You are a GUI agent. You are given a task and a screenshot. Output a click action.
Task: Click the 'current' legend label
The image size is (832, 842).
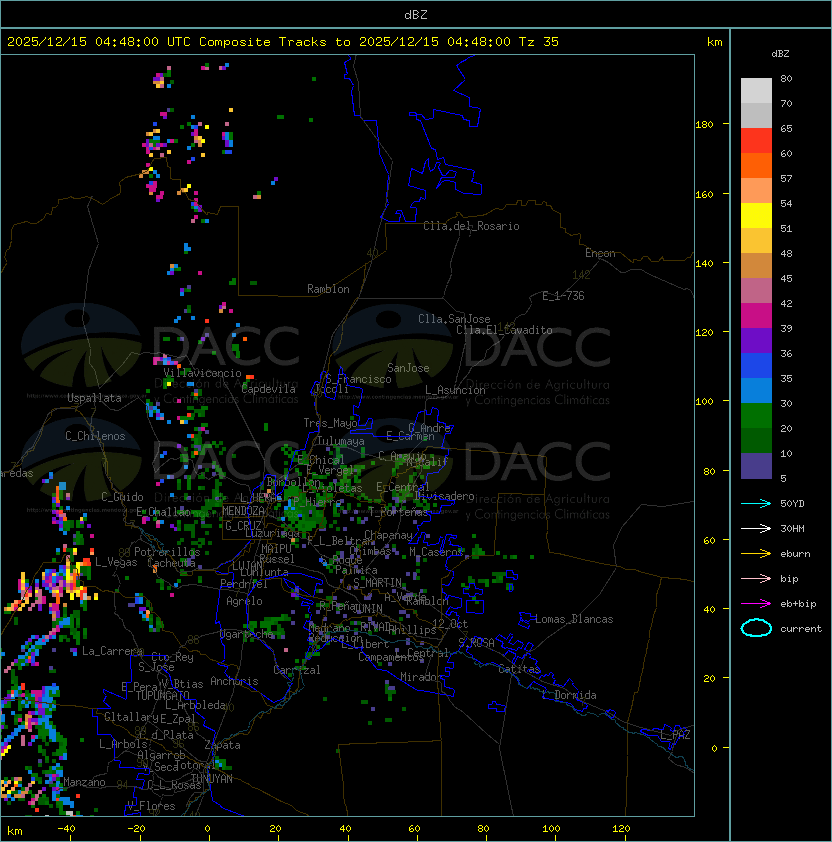[x=801, y=629]
